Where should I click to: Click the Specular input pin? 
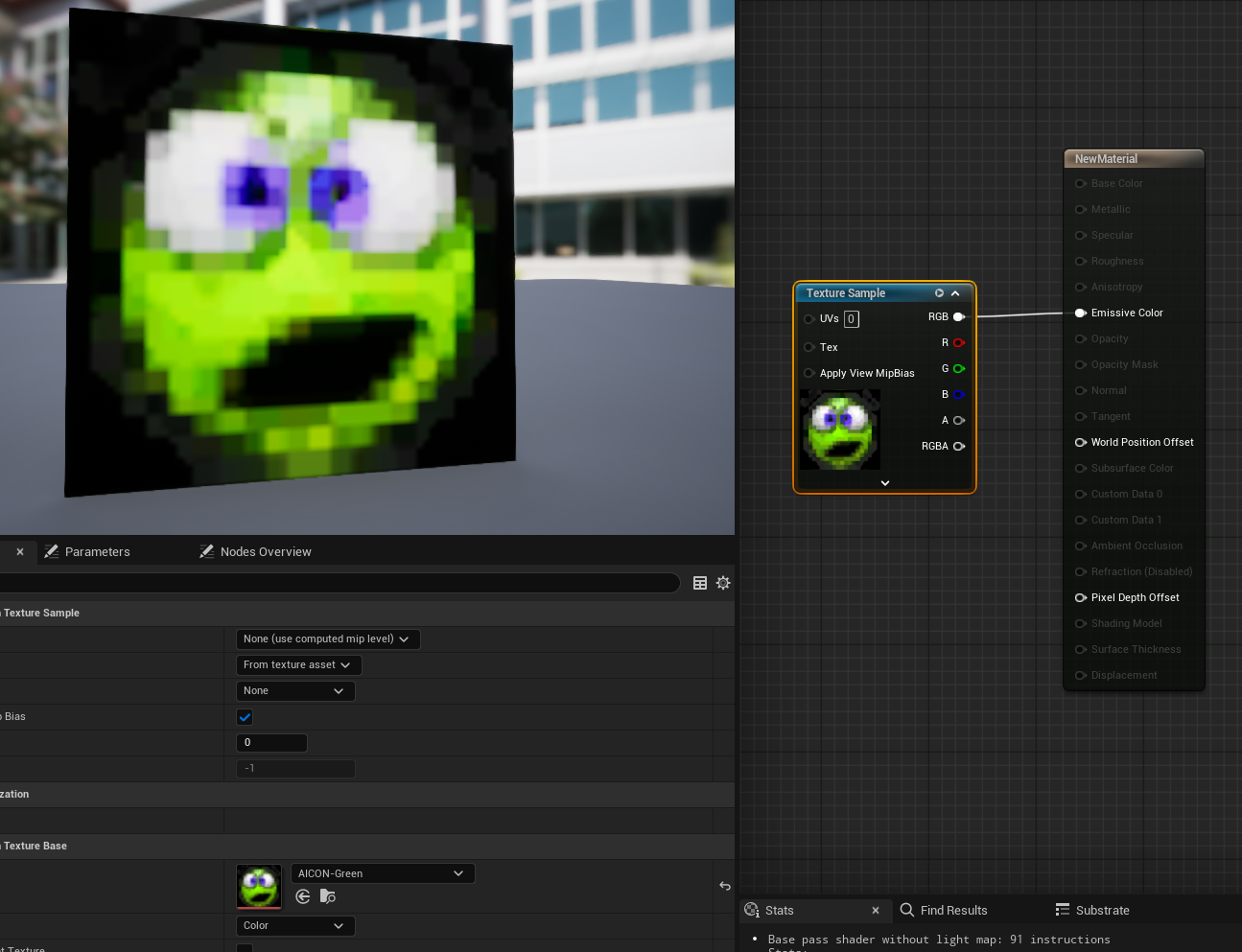1081,235
